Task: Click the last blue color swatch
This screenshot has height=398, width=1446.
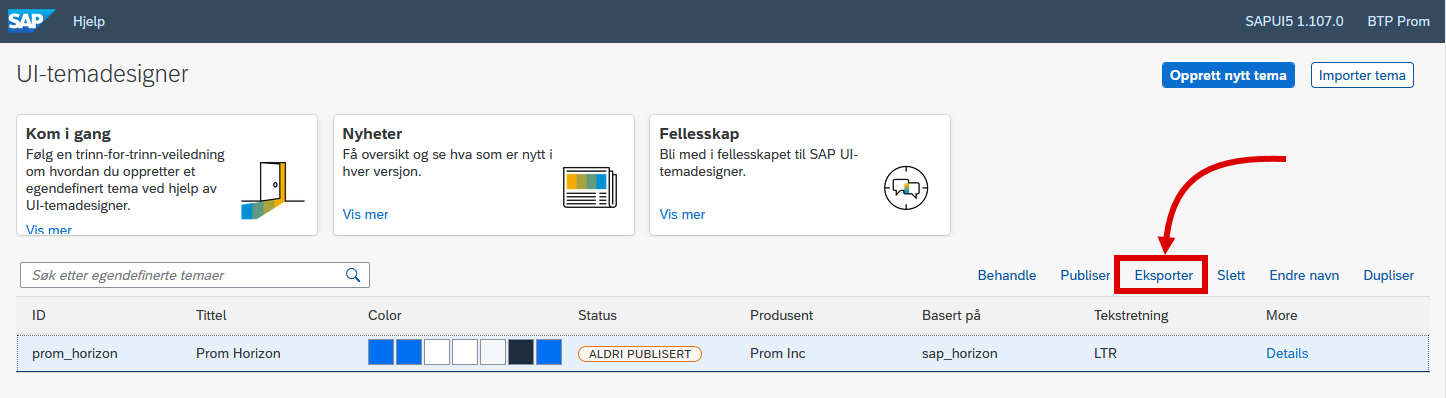Action: 549,352
